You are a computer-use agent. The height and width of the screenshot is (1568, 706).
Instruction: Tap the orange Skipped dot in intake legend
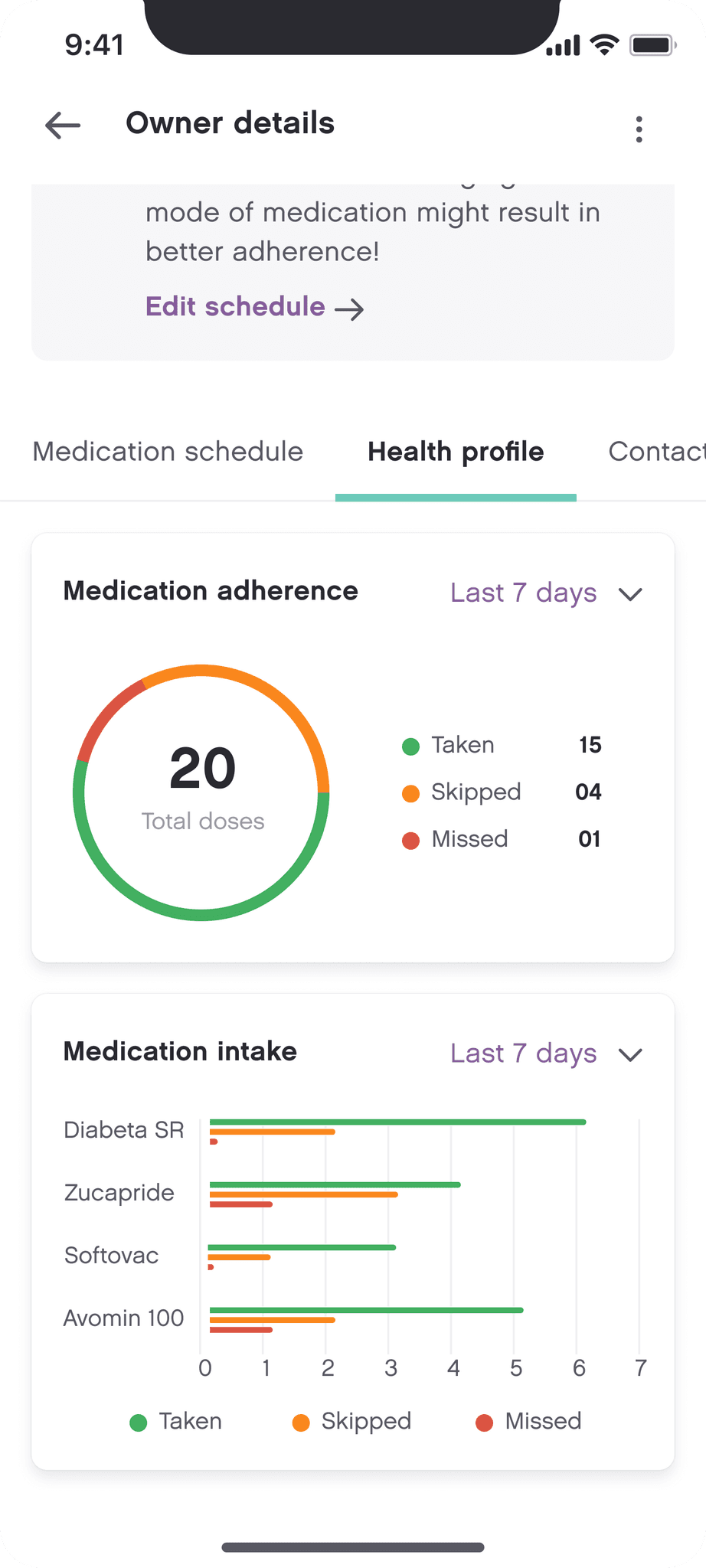point(301,1423)
